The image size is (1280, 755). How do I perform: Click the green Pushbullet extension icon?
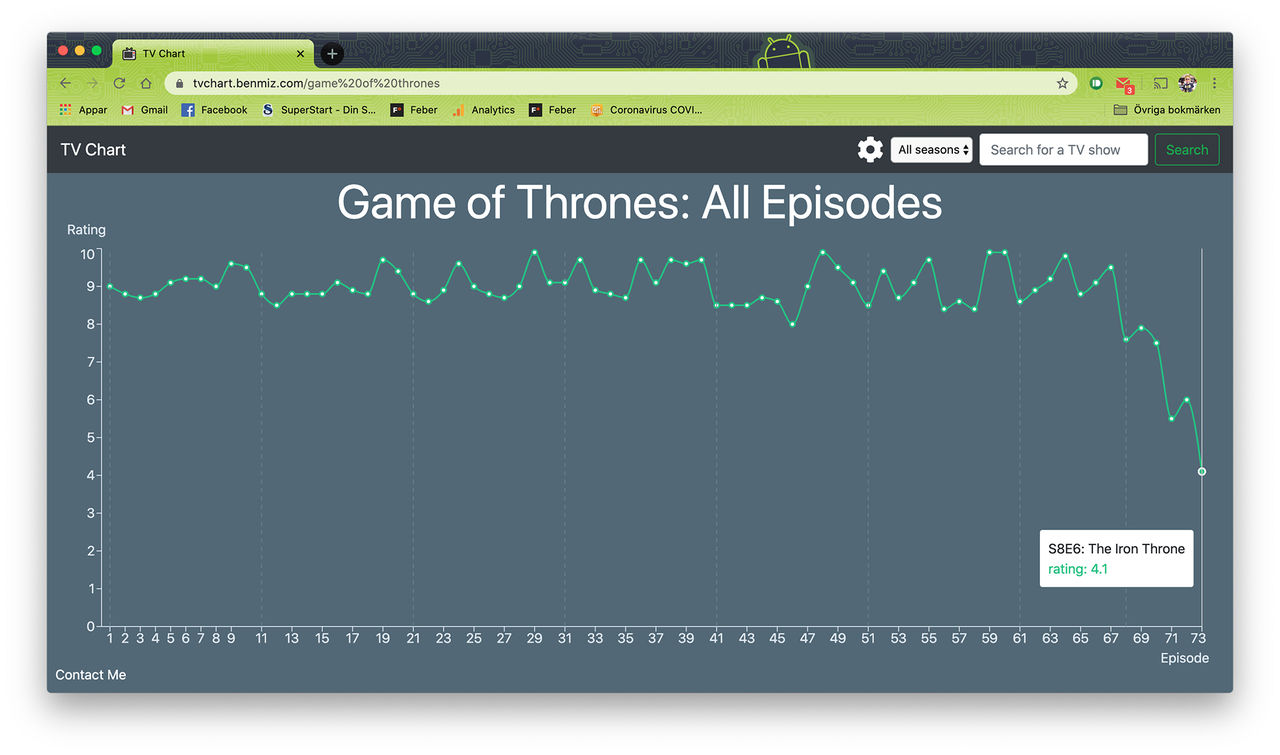click(x=1096, y=83)
